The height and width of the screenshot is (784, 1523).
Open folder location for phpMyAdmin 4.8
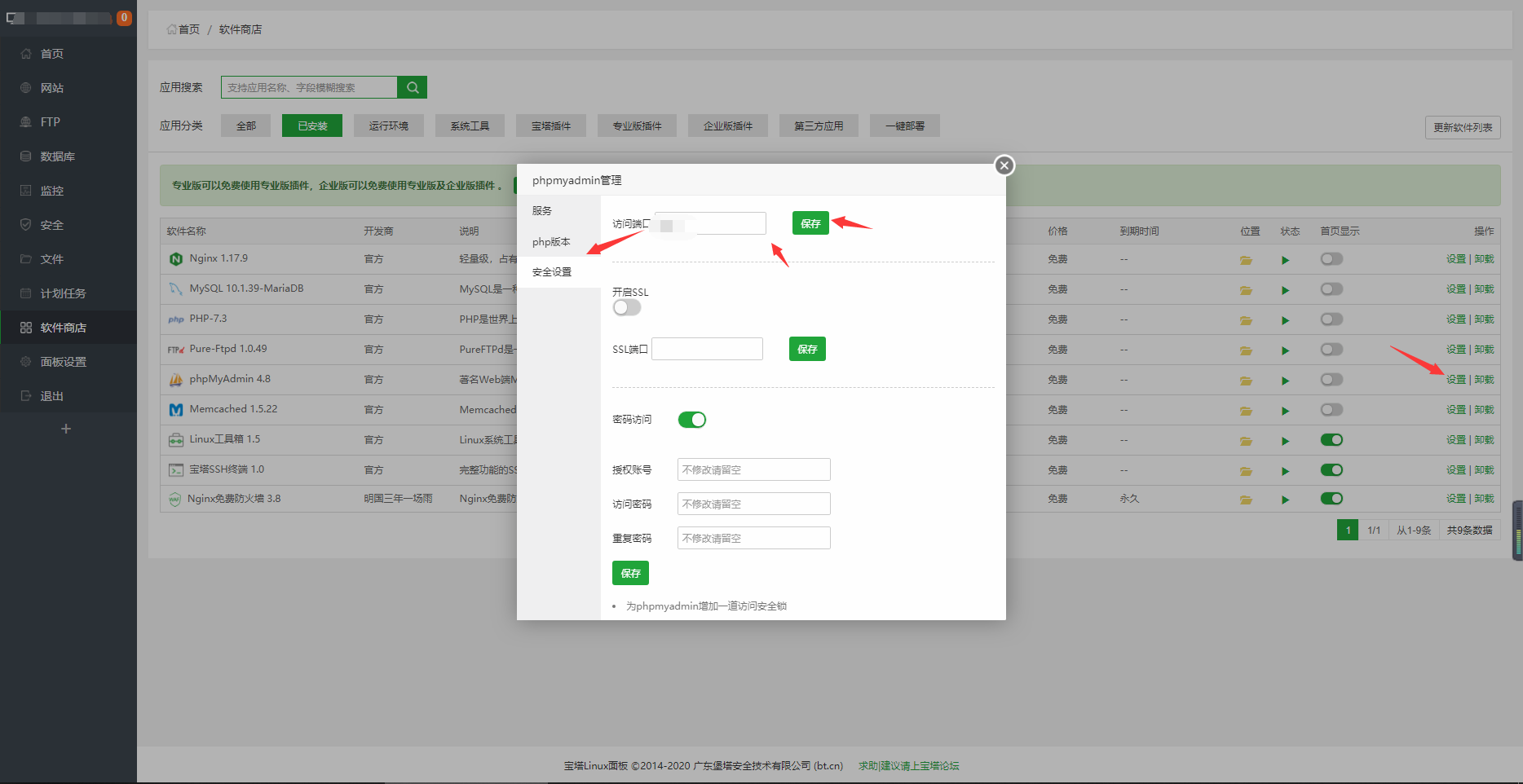(x=1246, y=381)
